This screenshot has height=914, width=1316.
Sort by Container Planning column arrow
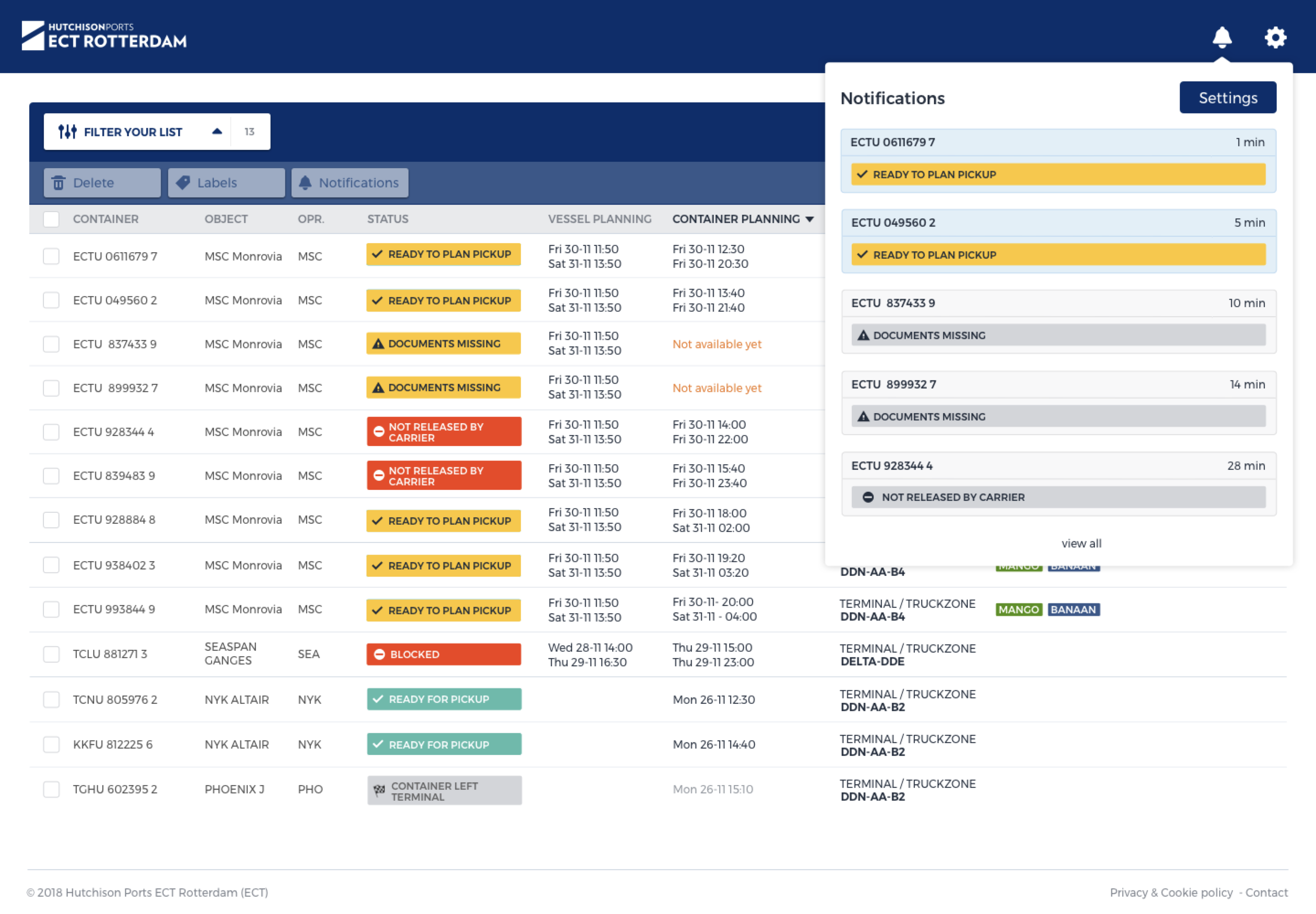(810, 219)
